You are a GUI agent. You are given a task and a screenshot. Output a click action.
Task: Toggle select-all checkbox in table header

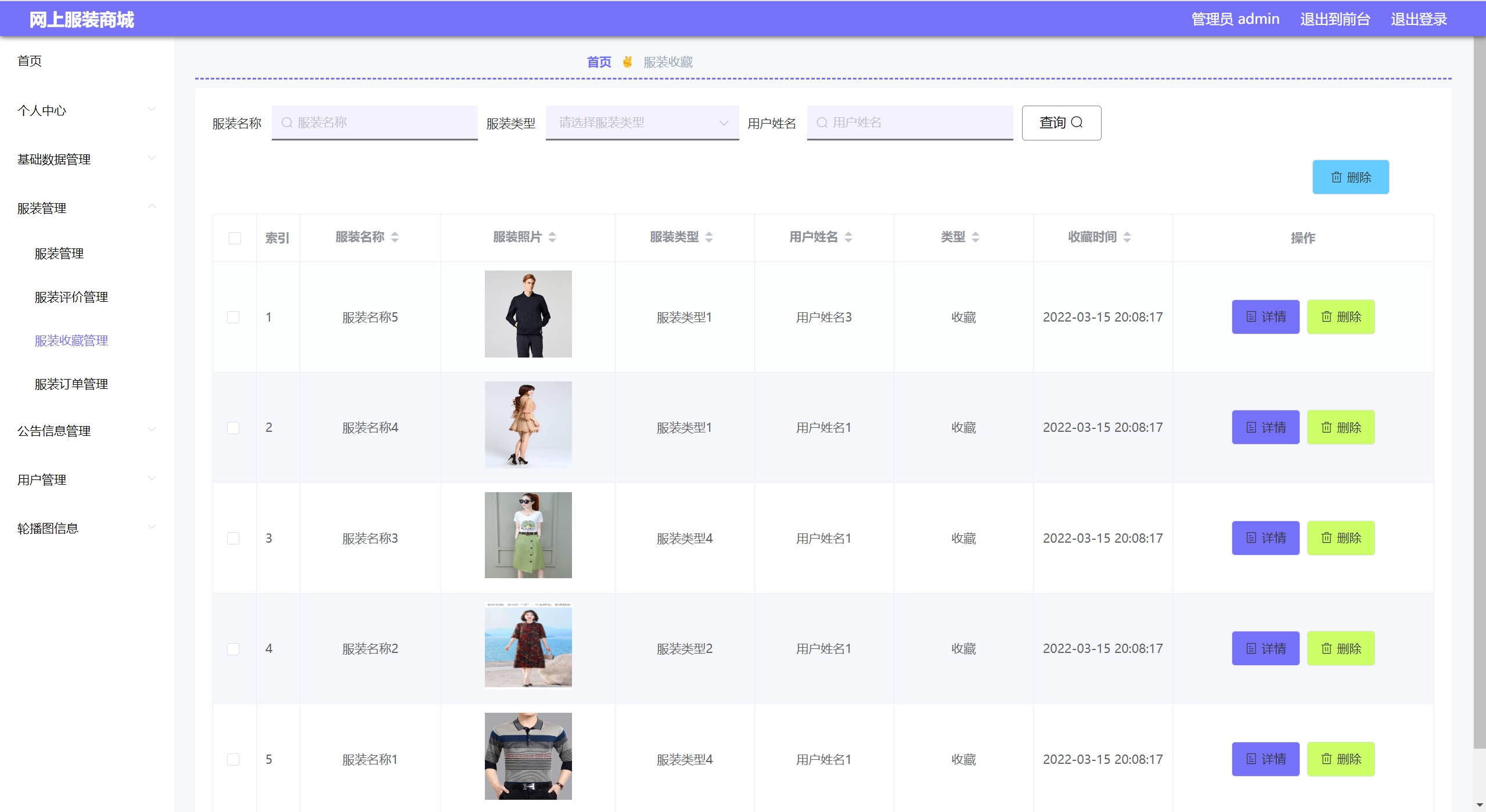(x=235, y=238)
